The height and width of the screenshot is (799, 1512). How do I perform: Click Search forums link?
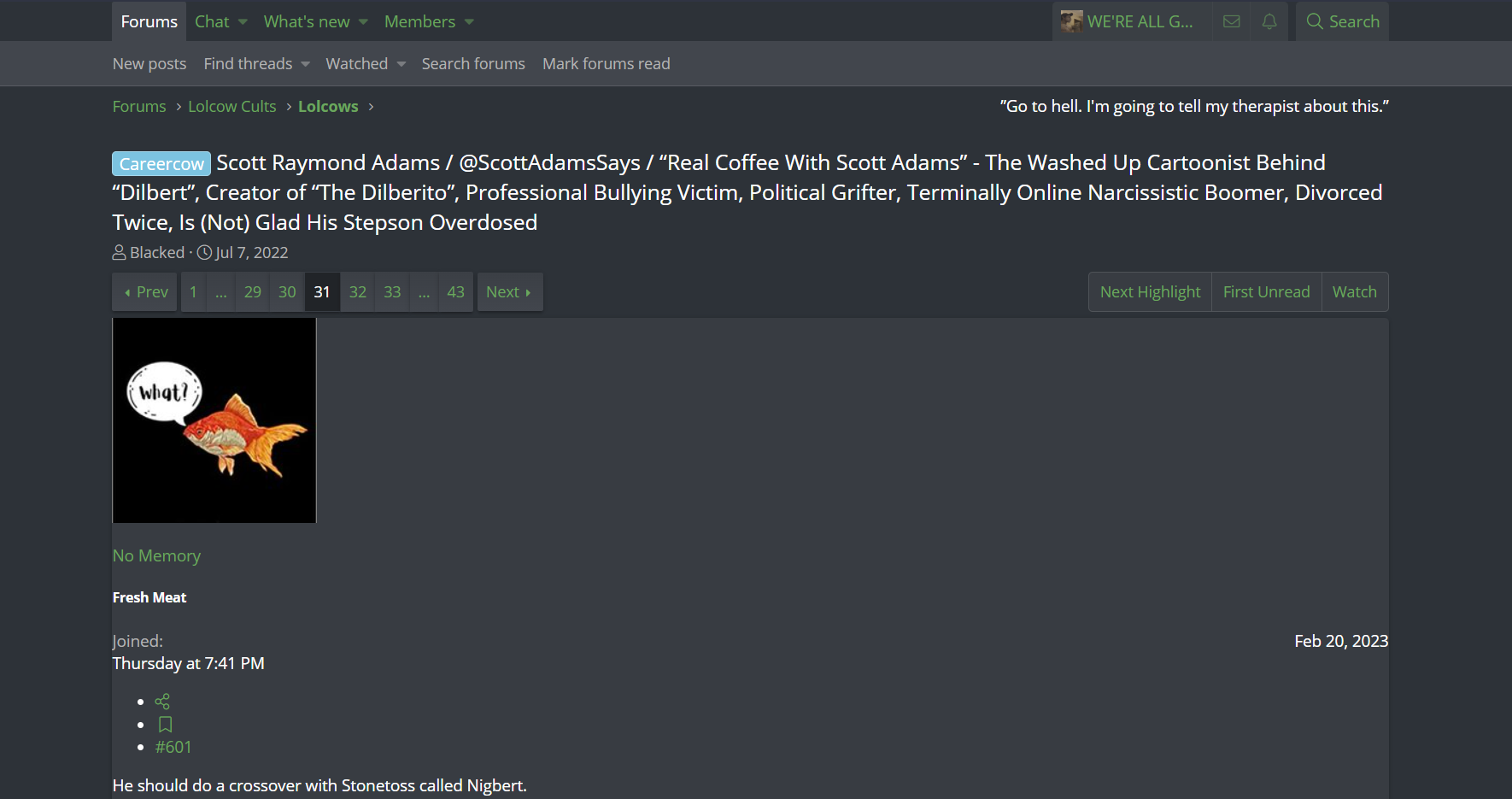tap(473, 64)
